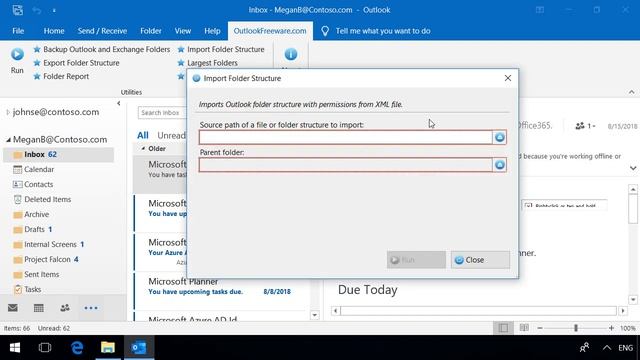Browse for parent folder
This screenshot has height=360, width=640.
[x=500, y=165]
